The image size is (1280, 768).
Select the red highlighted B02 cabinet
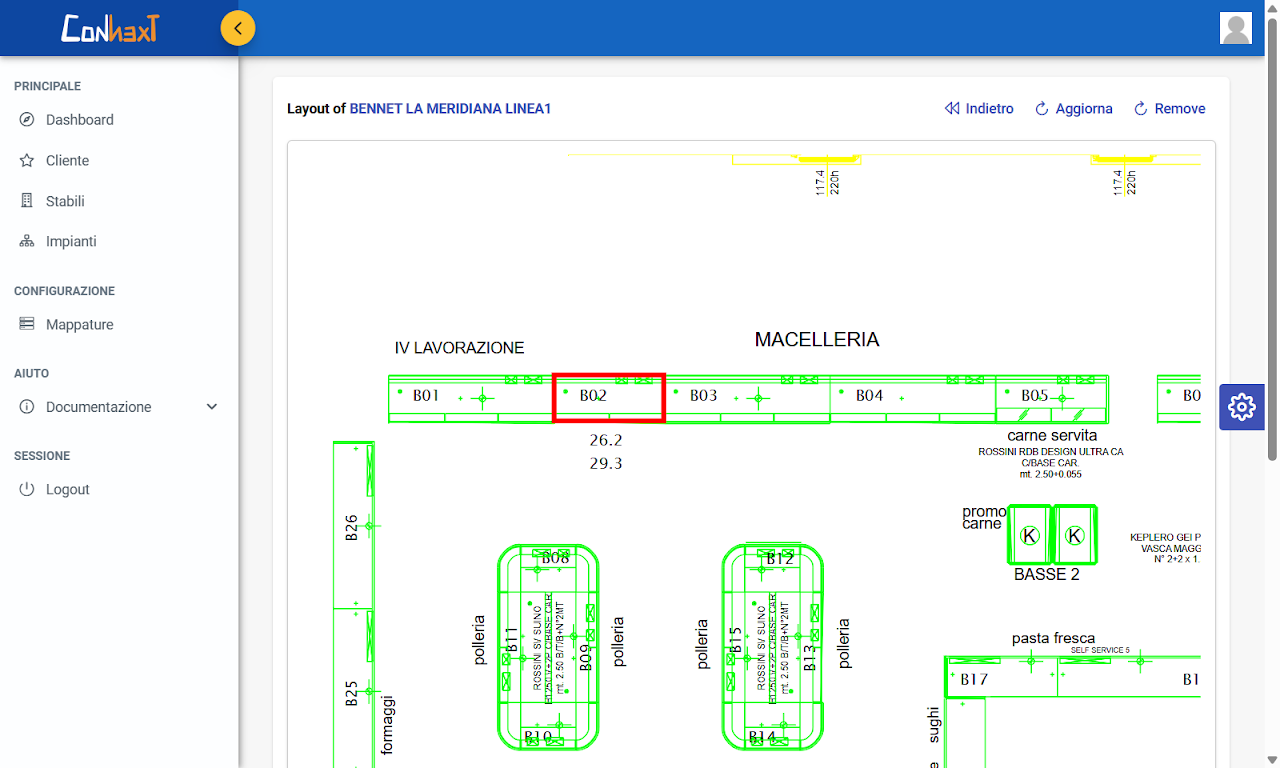click(x=609, y=398)
